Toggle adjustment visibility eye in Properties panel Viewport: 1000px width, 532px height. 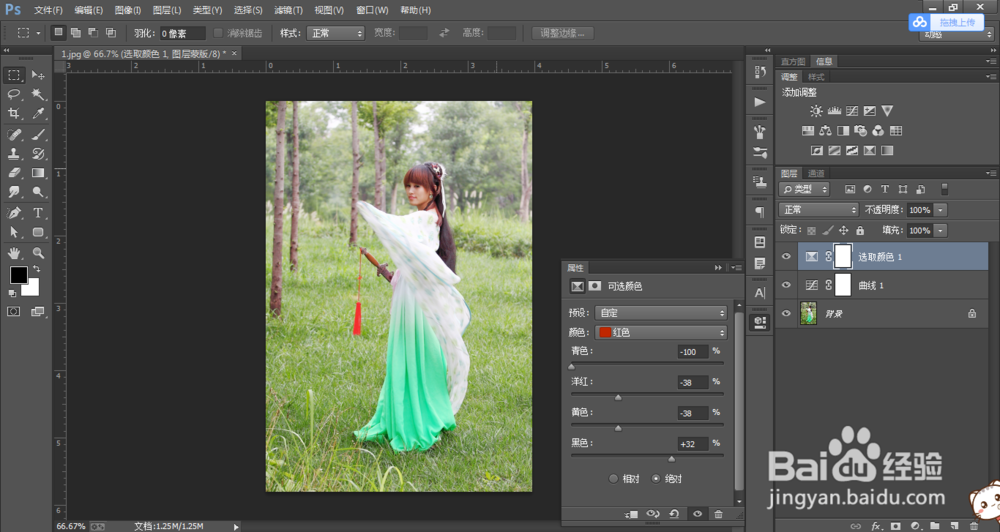click(697, 514)
